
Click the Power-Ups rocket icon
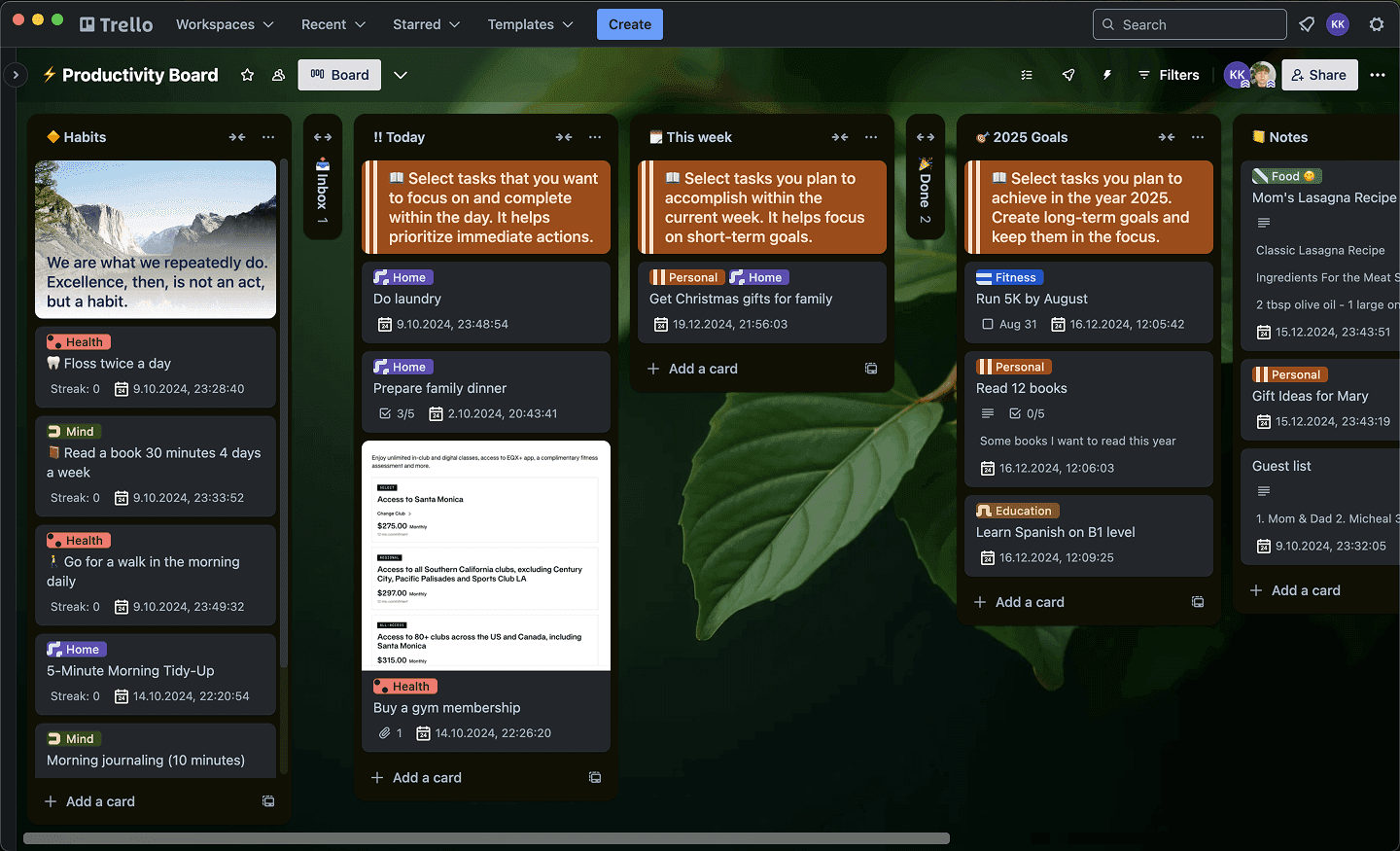[x=1068, y=75]
